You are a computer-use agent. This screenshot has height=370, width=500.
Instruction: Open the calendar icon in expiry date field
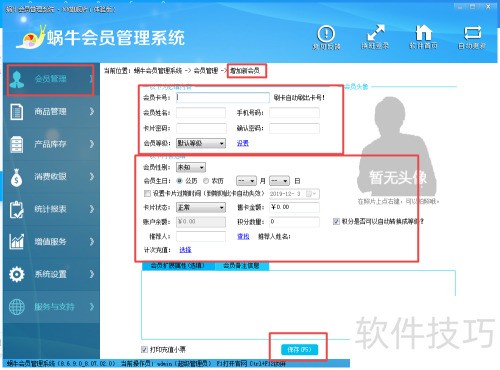(x=310, y=194)
